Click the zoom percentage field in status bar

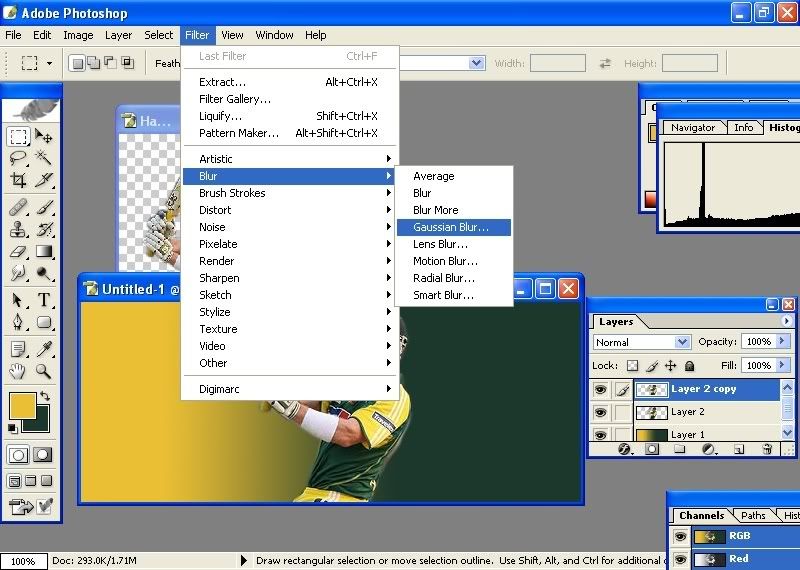[23, 561]
